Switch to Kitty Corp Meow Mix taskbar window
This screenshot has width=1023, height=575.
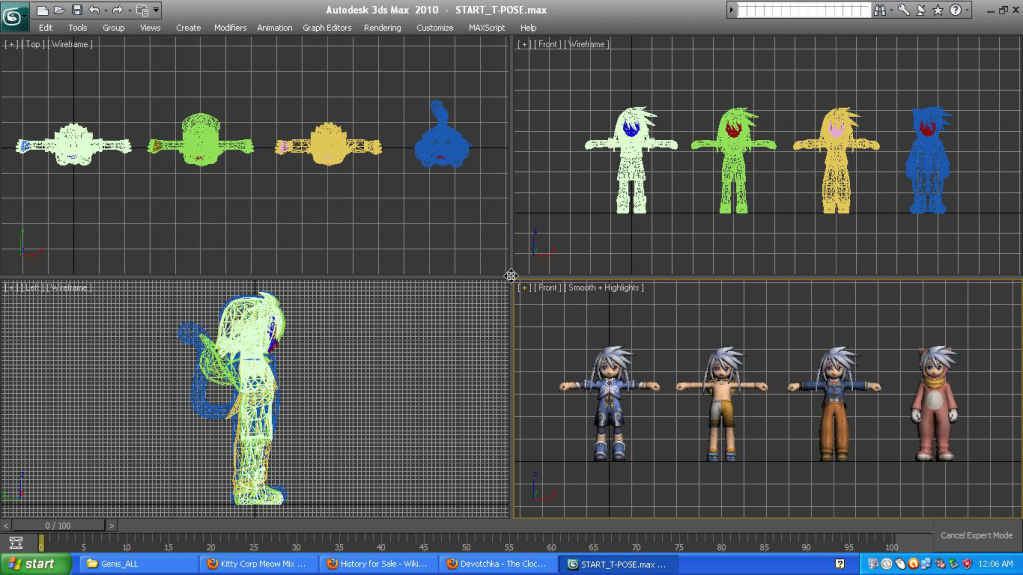(259, 564)
